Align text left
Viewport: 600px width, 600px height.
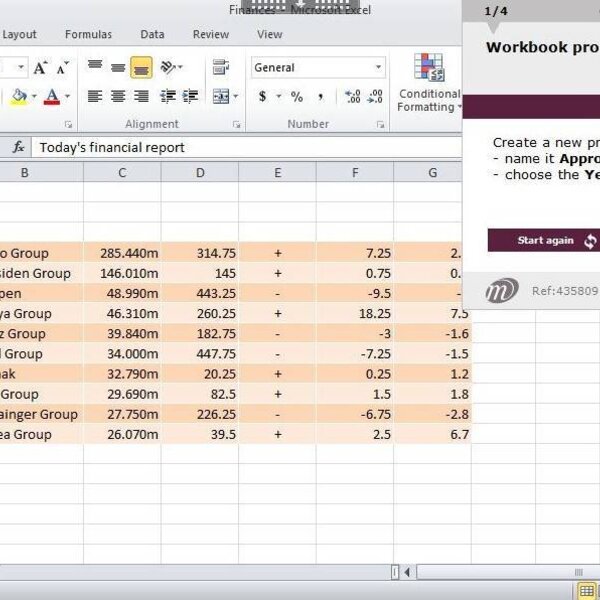coord(95,96)
